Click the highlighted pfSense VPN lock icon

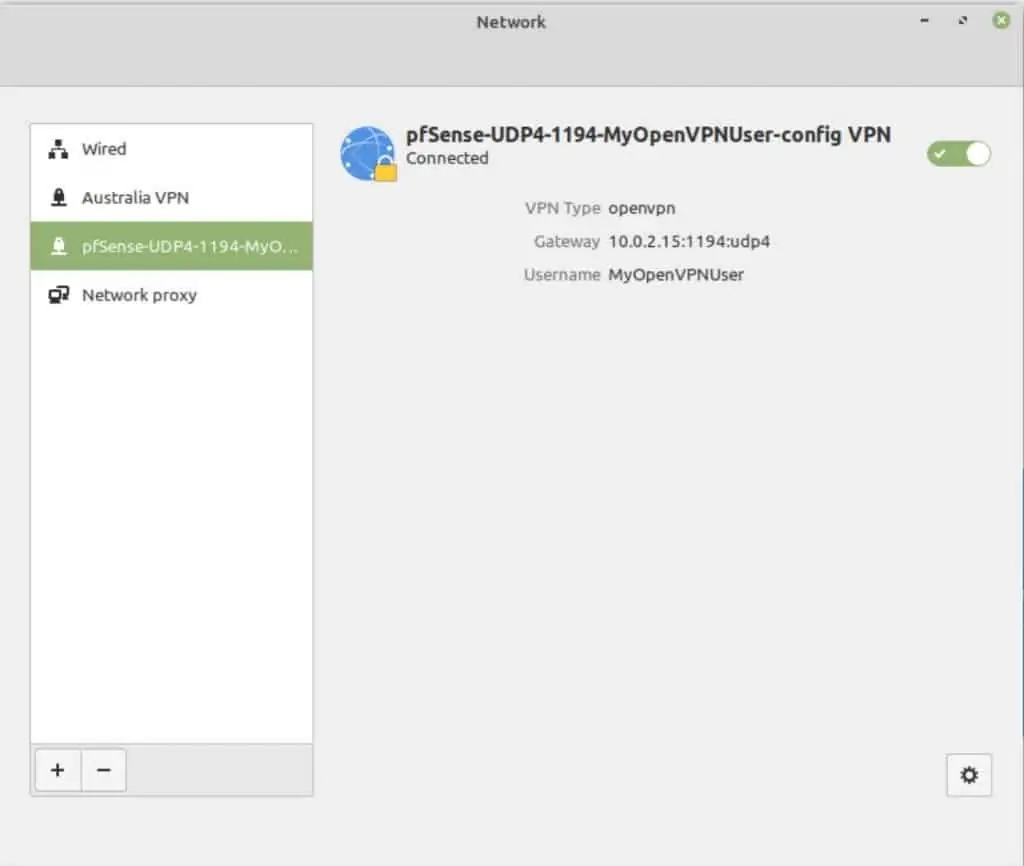(x=58, y=246)
